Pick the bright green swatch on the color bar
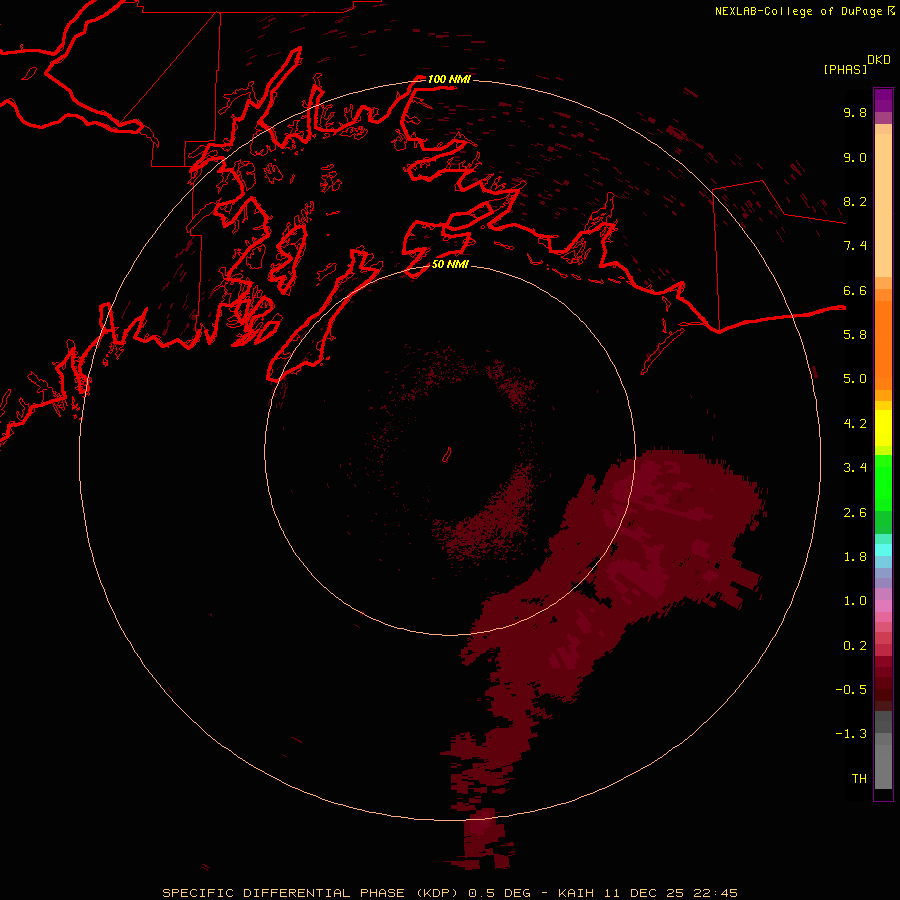Image resolution: width=900 pixels, height=900 pixels. click(x=883, y=482)
